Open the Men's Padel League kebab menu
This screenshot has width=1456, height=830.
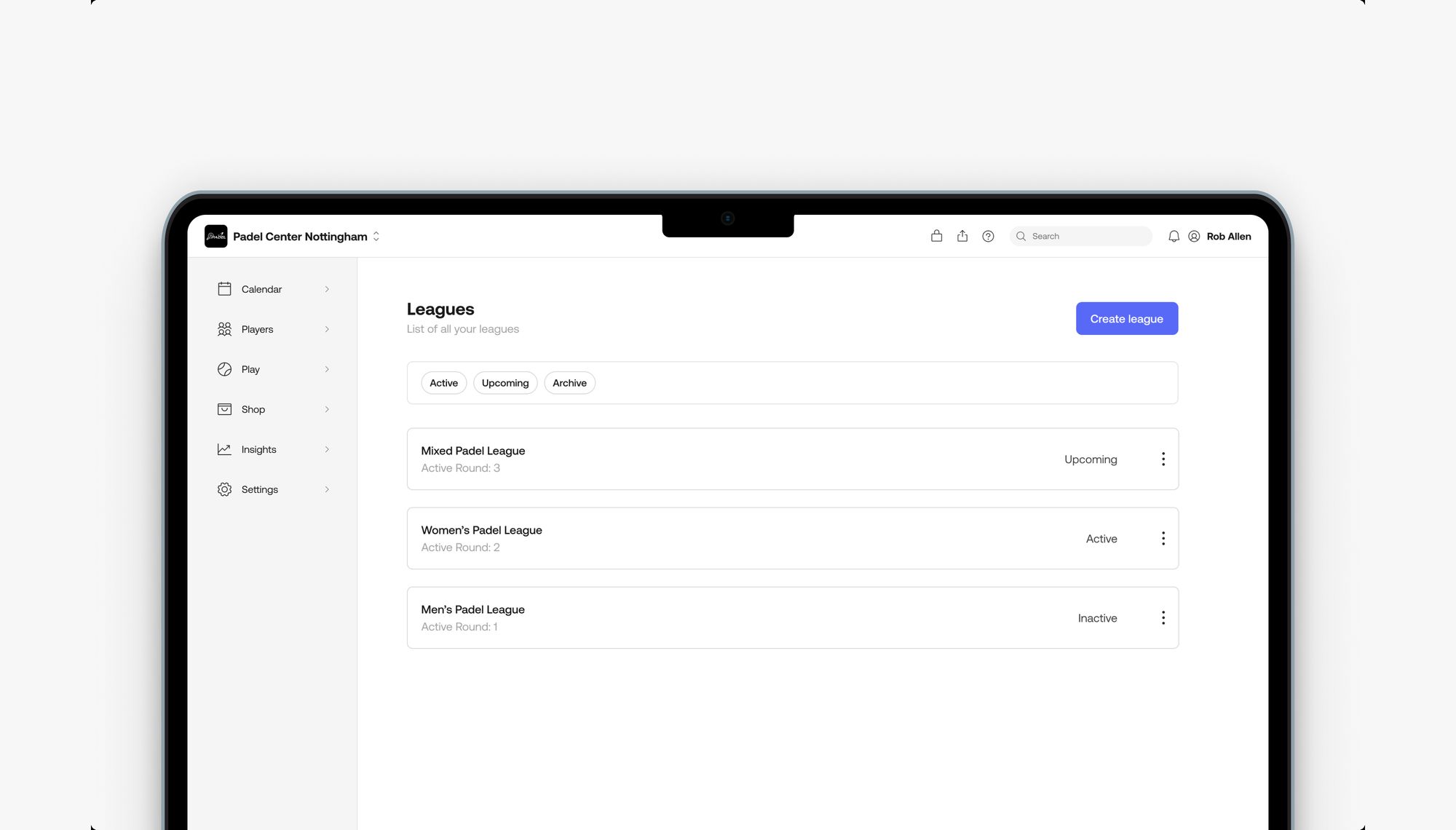pyautogui.click(x=1163, y=617)
